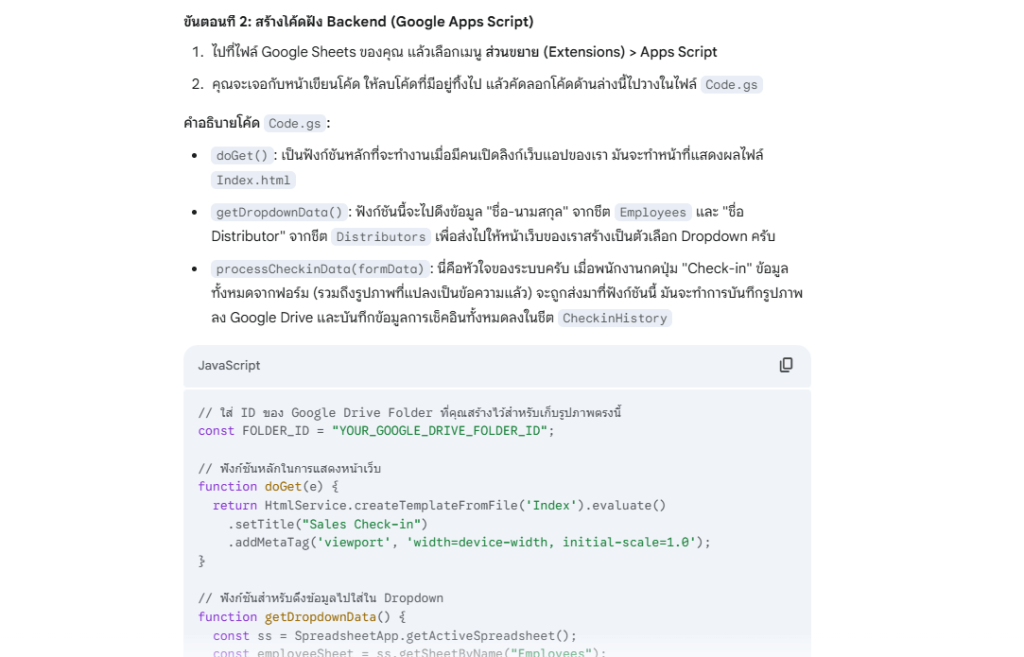Click the JavaScript language label
Image resolution: width=1024 pixels, height=657 pixels.
tap(229, 366)
